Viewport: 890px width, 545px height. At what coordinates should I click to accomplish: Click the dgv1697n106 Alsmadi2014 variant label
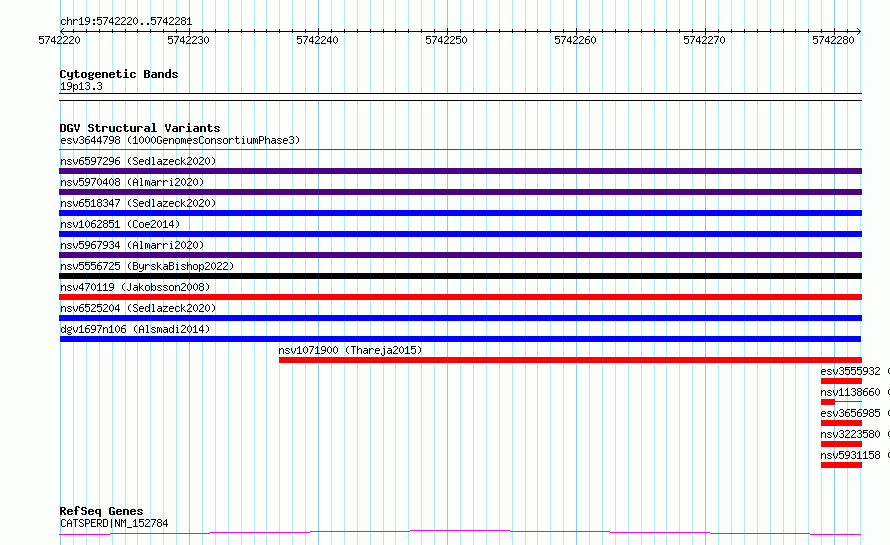(x=135, y=329)
